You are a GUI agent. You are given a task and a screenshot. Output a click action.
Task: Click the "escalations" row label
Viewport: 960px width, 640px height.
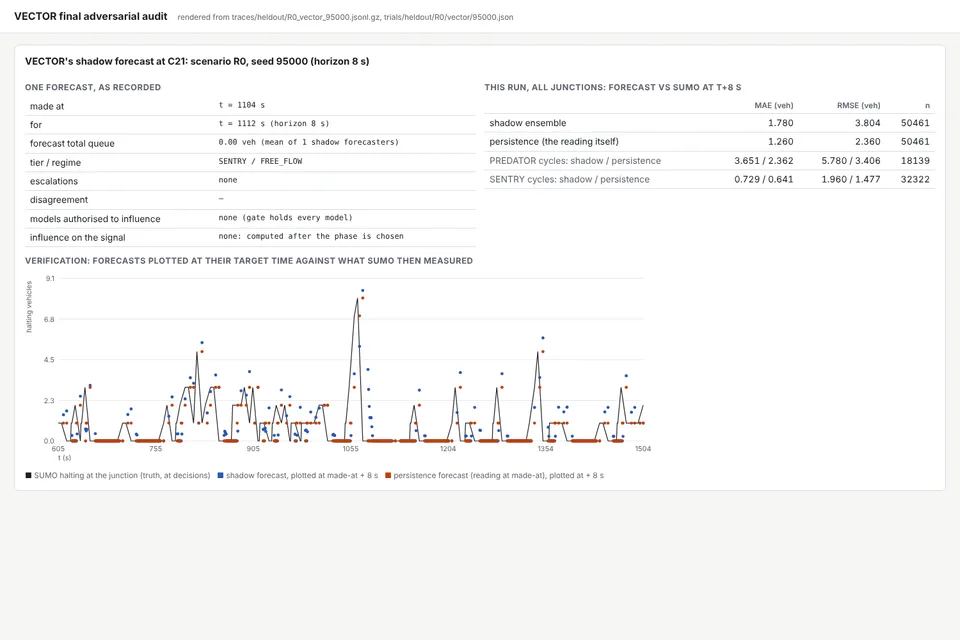(x=54, y=181)
